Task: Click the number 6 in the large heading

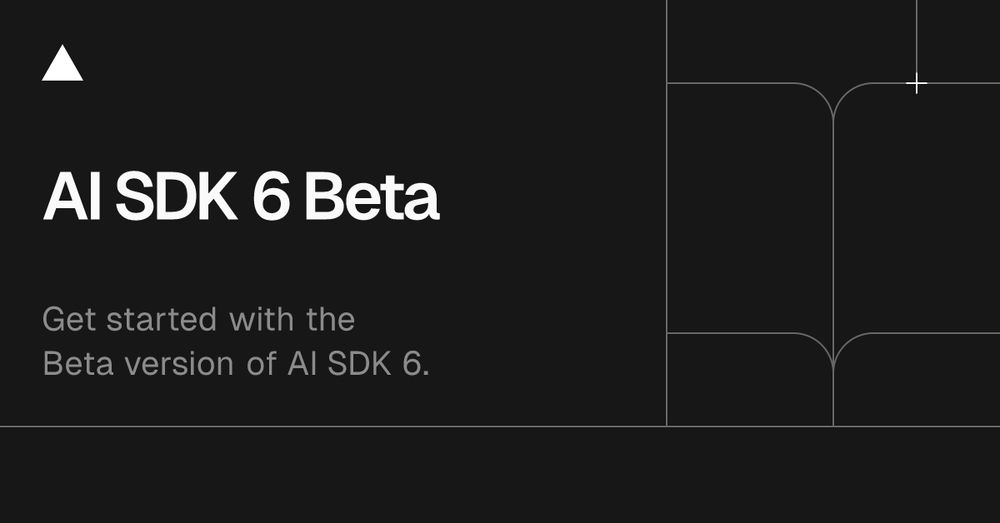Action: click(271, 196)
